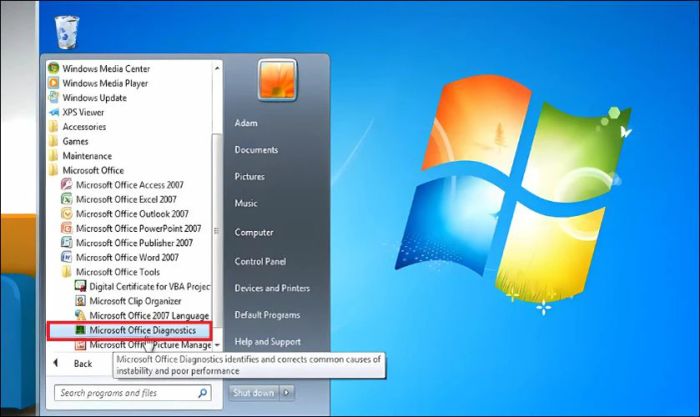
Task: Select XPS Viewer label
Action: [83, 112]
